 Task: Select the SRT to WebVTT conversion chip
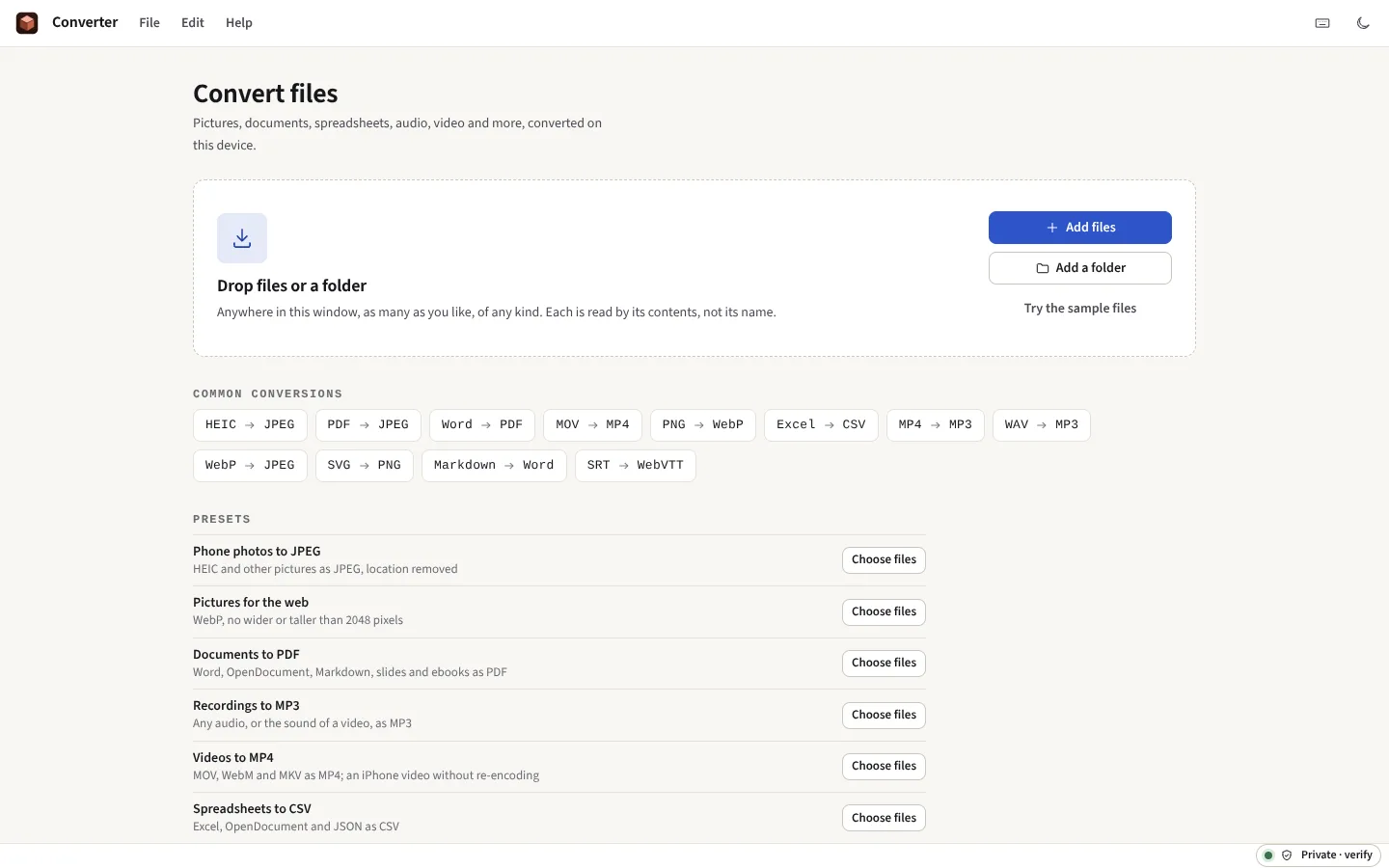(x=636, y=466)
